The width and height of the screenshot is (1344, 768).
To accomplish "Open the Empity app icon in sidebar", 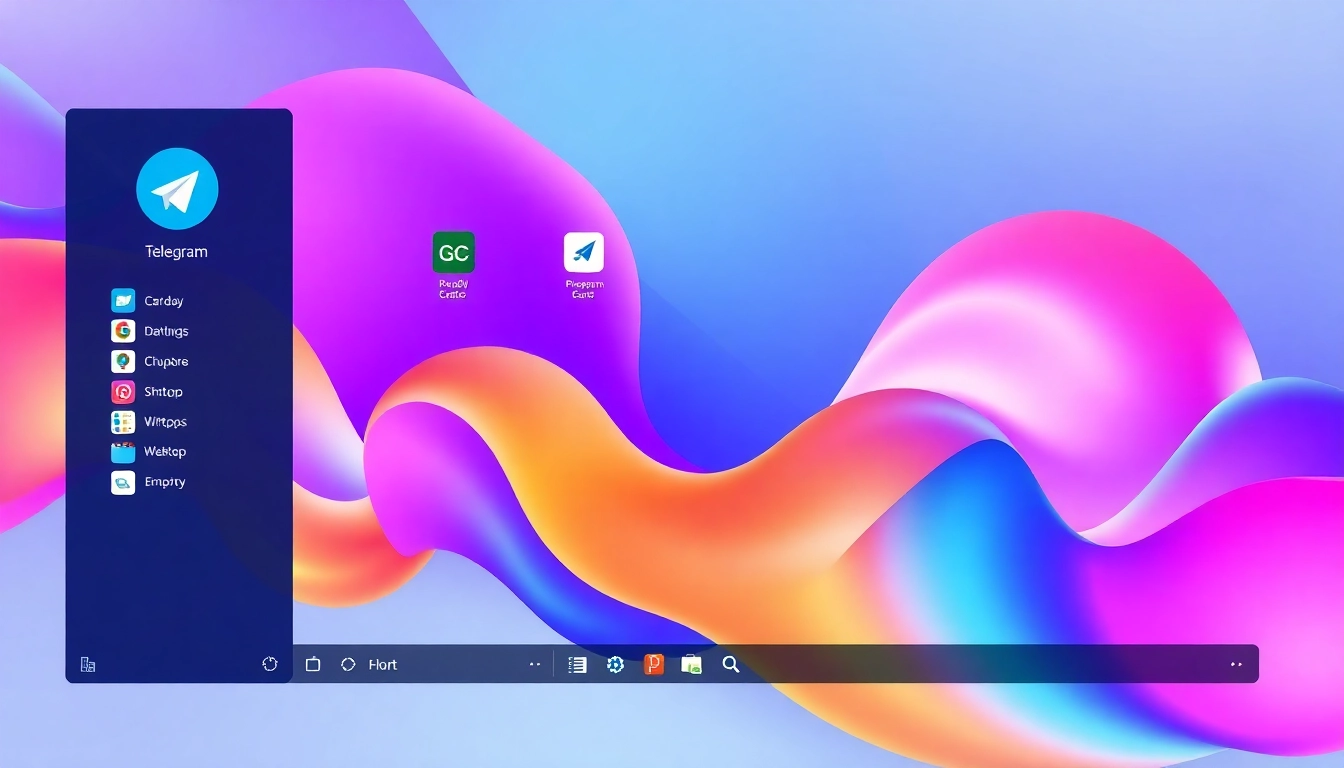I will coord(123,483).
